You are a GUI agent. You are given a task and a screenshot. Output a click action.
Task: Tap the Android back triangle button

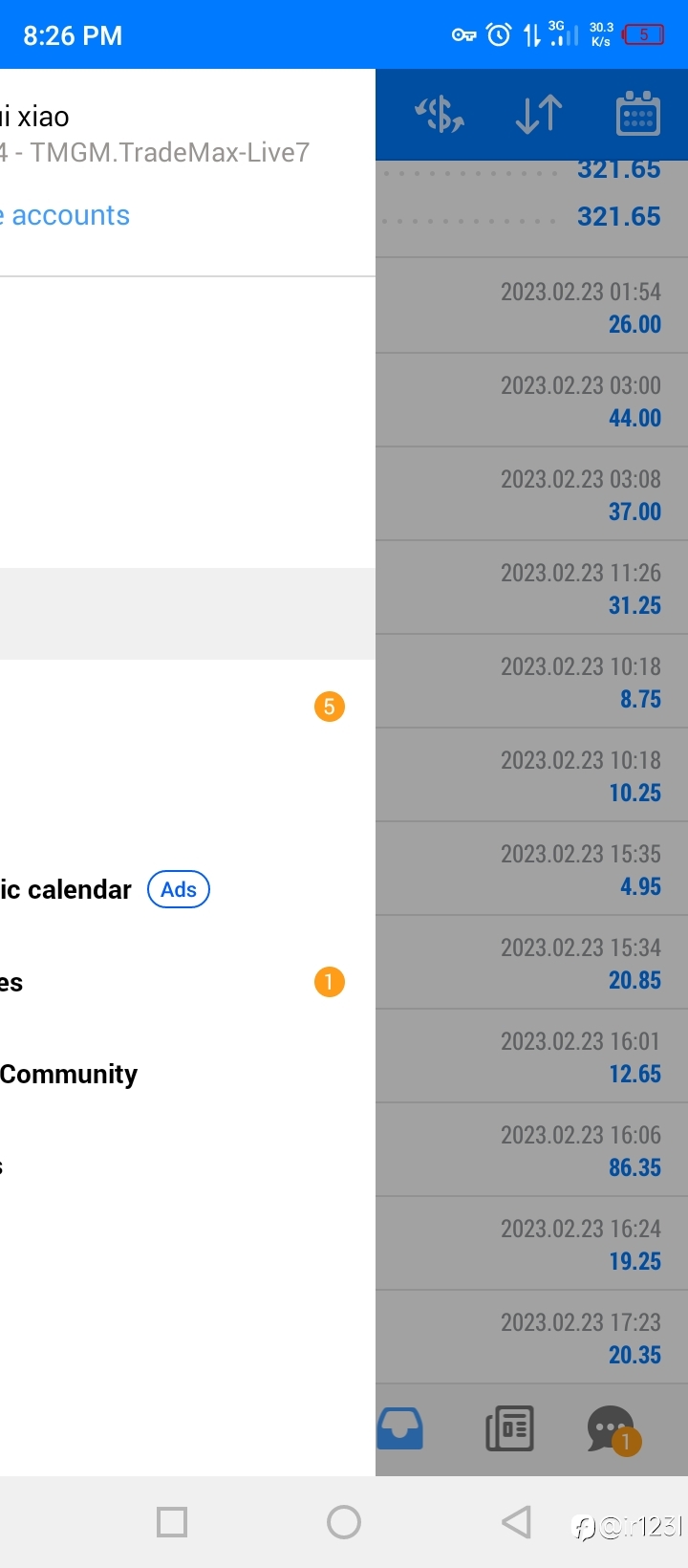[x=516, y=1521]
